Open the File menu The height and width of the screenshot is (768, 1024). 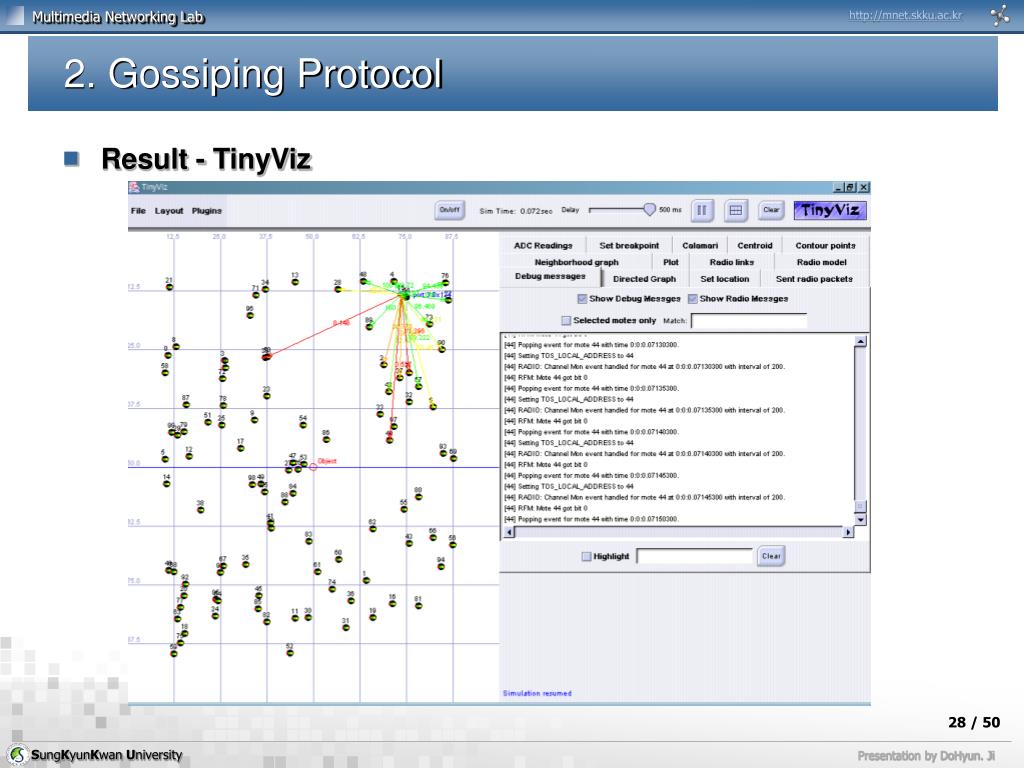tap(138, 211)
